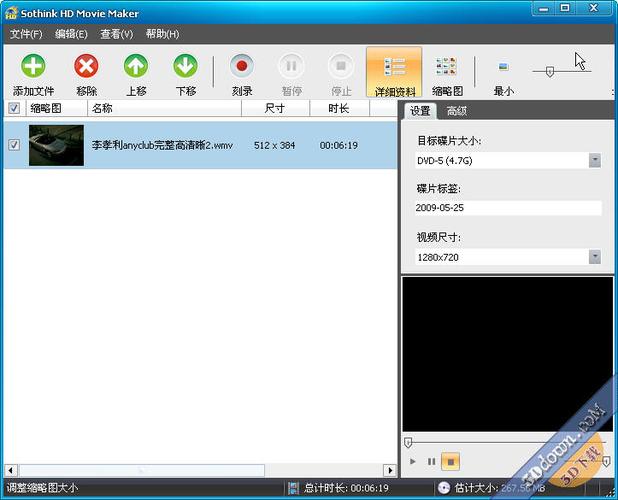The width and height of the screenshot is (618, 500).
Task: Click the disc icon beside estimated size
Action: (x=444, y=488)
